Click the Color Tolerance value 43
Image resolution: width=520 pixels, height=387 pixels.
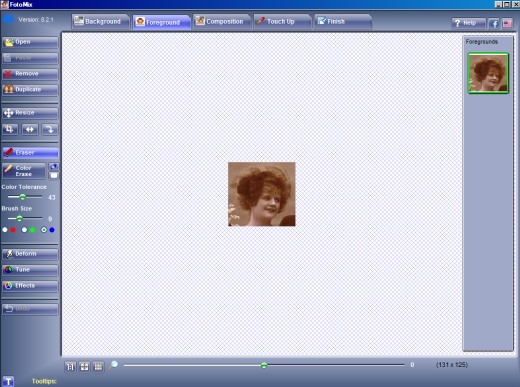52,197
